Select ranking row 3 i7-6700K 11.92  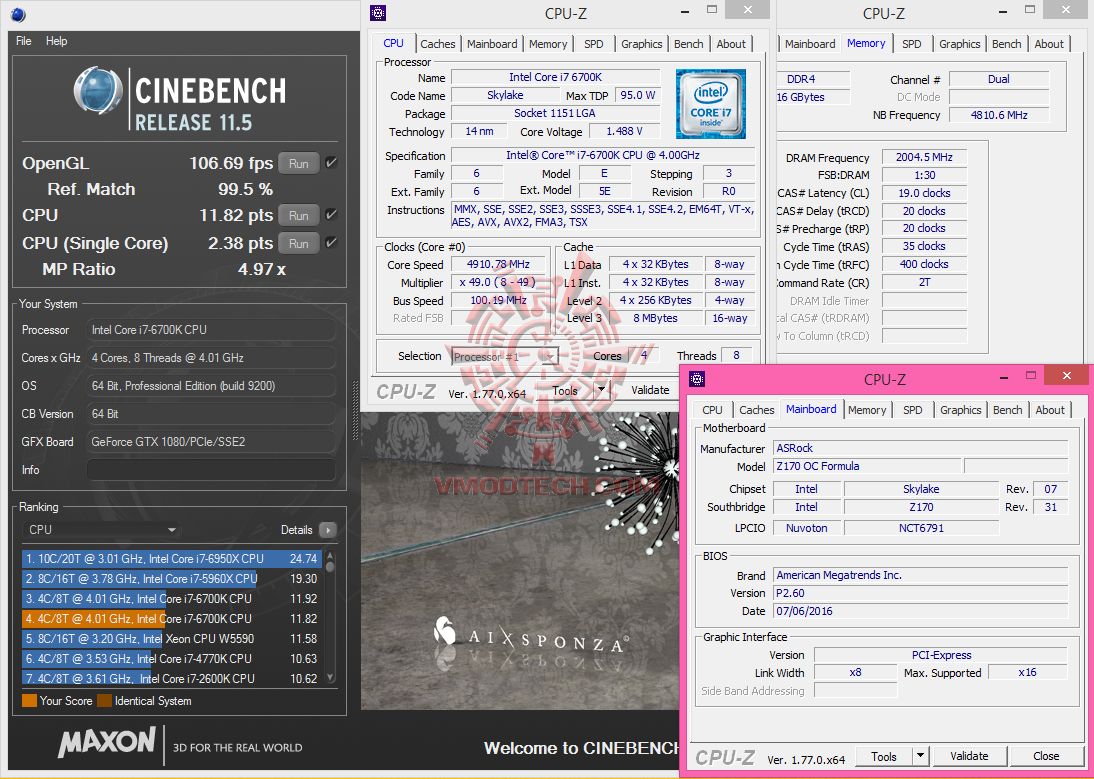(171, 598)
